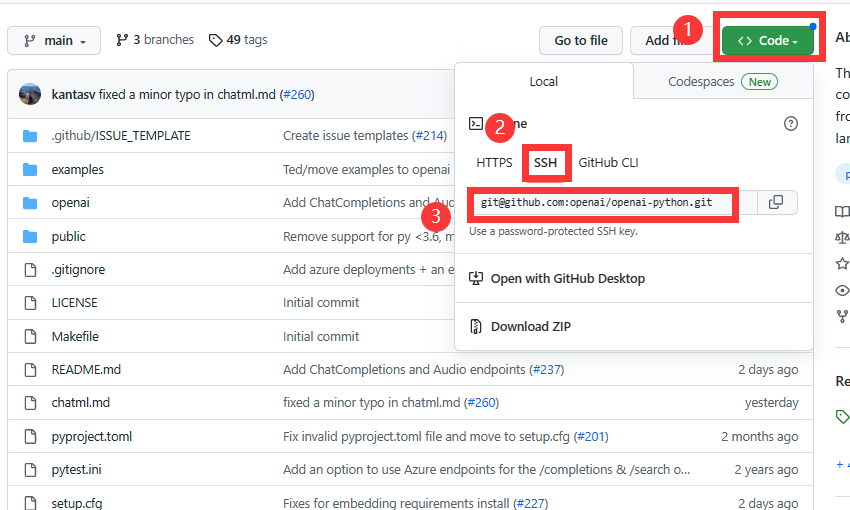Image resolution: width=850 pixels, height=510 pixels.
Task: Click the Go to file button
Action: 581,41
